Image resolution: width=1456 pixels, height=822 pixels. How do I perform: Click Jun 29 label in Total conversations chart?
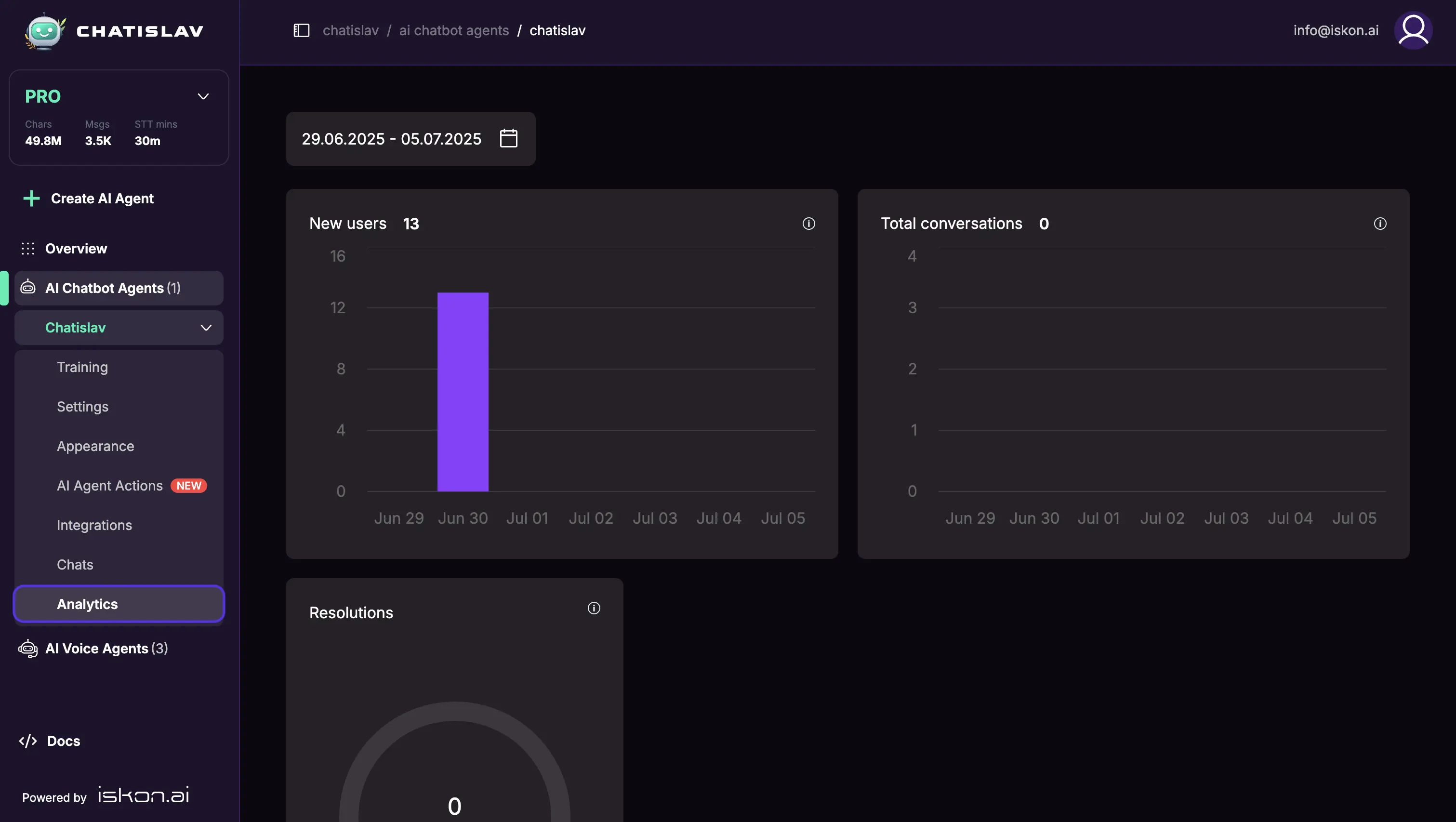pos(970,518)
